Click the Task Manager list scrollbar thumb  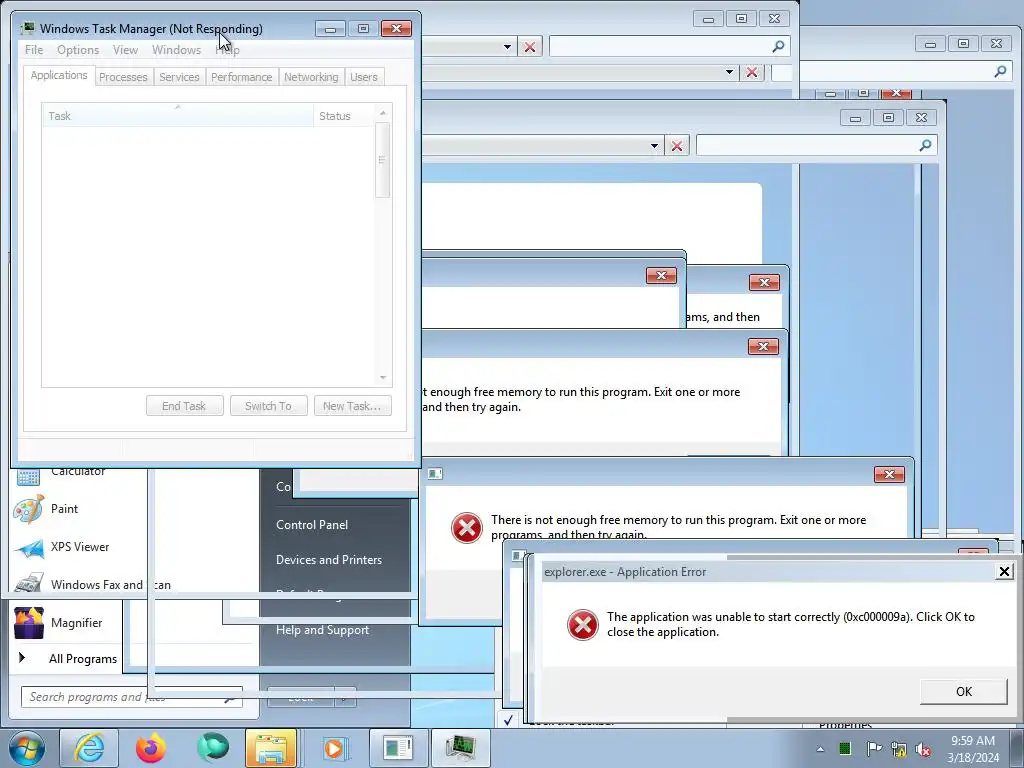(x=383, y=159)
